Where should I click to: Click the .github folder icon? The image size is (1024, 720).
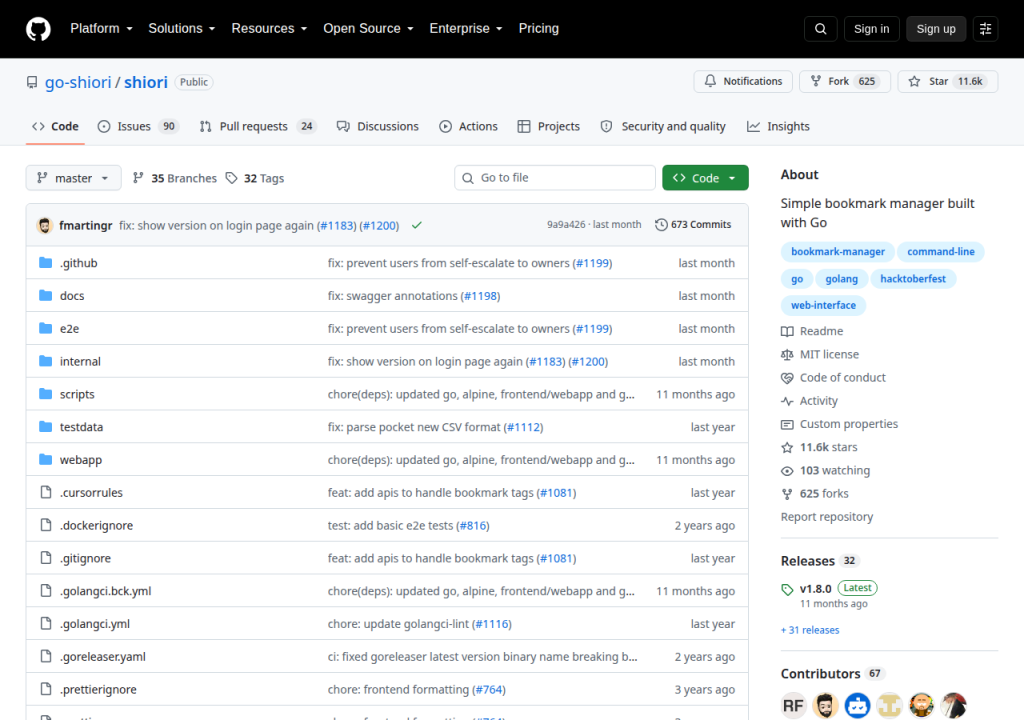46,263
